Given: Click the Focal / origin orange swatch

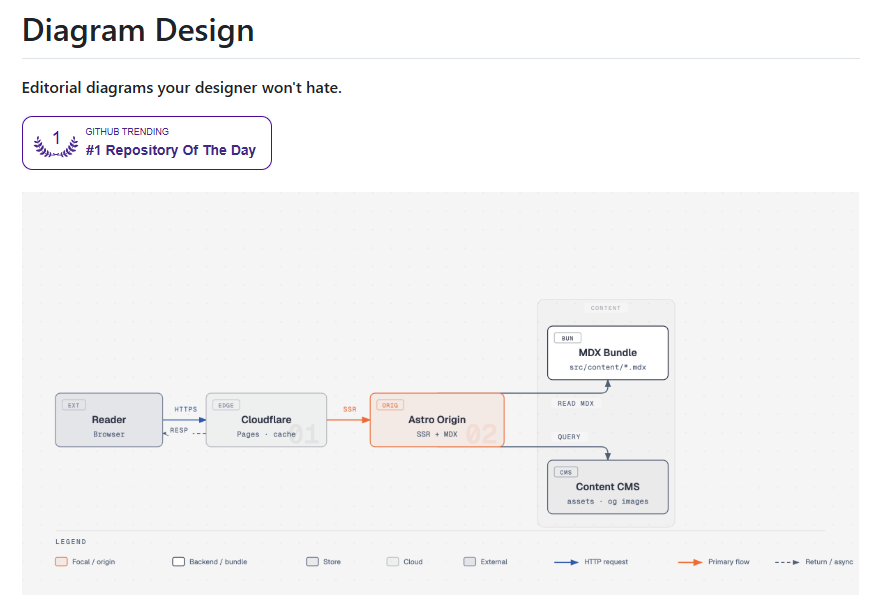Looking at the screenshot, I should pos(62,562).
